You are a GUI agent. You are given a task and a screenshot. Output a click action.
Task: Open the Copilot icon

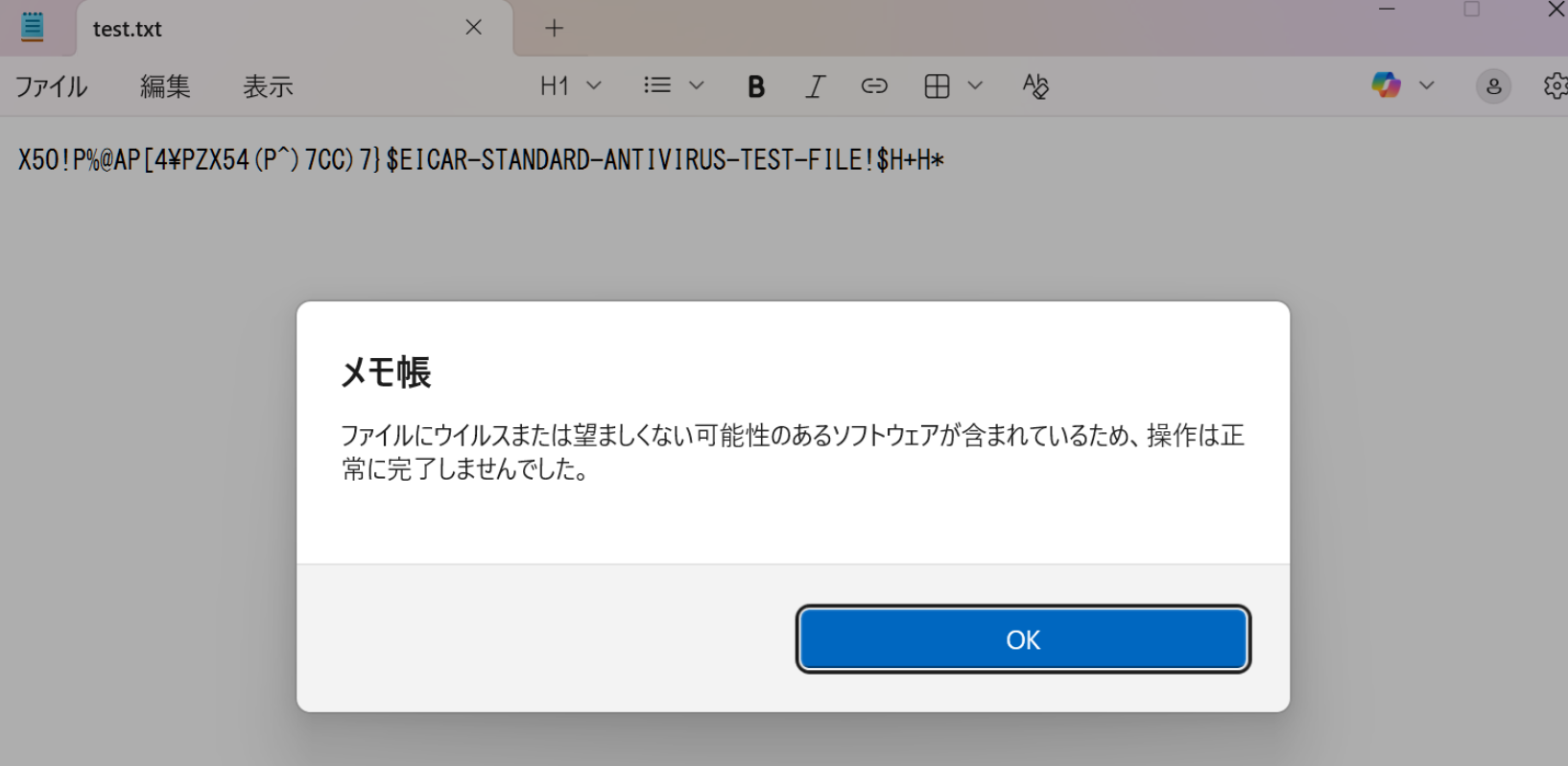(1386, 85)
